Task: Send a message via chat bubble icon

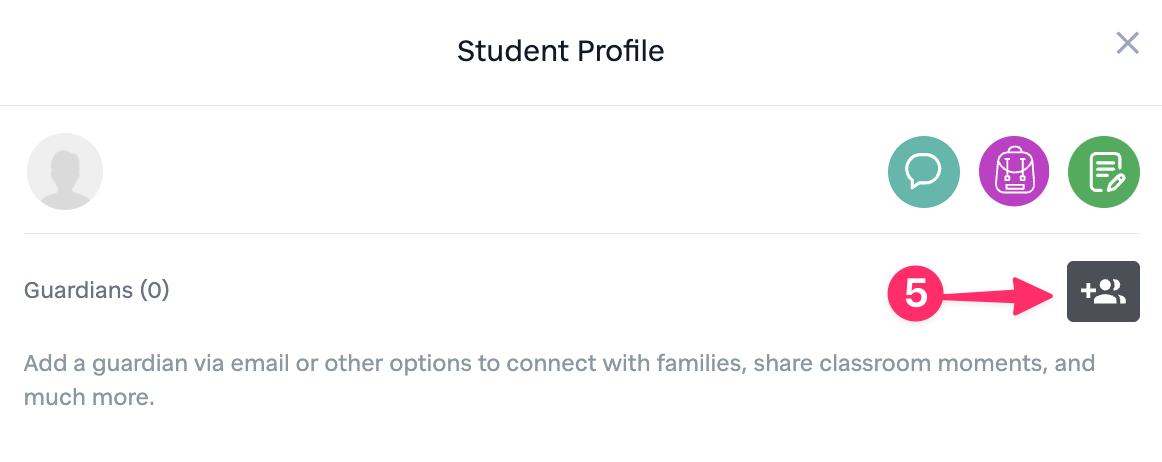Action: coord(924,172)
